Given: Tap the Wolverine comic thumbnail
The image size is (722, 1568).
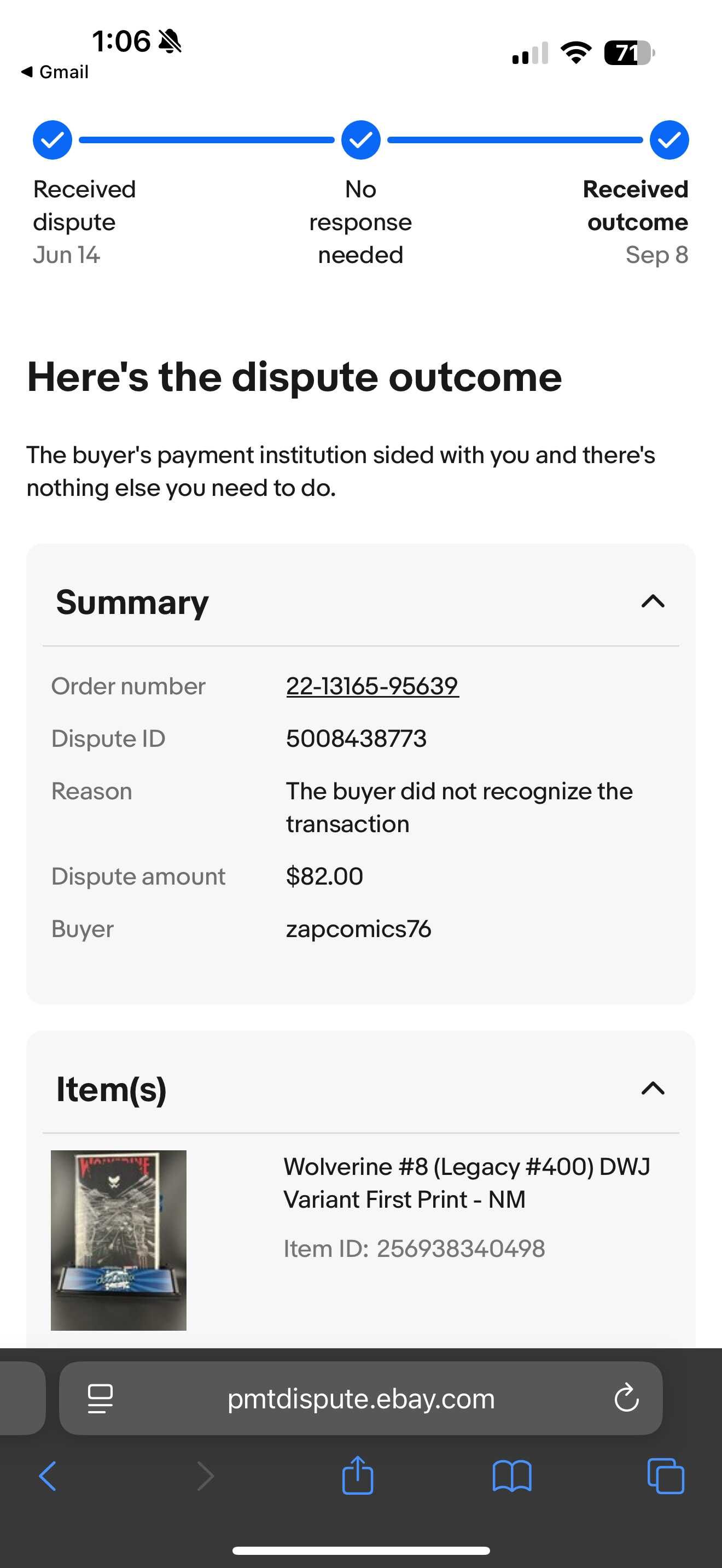Looking at the screenshot, I should [119, 1240].
